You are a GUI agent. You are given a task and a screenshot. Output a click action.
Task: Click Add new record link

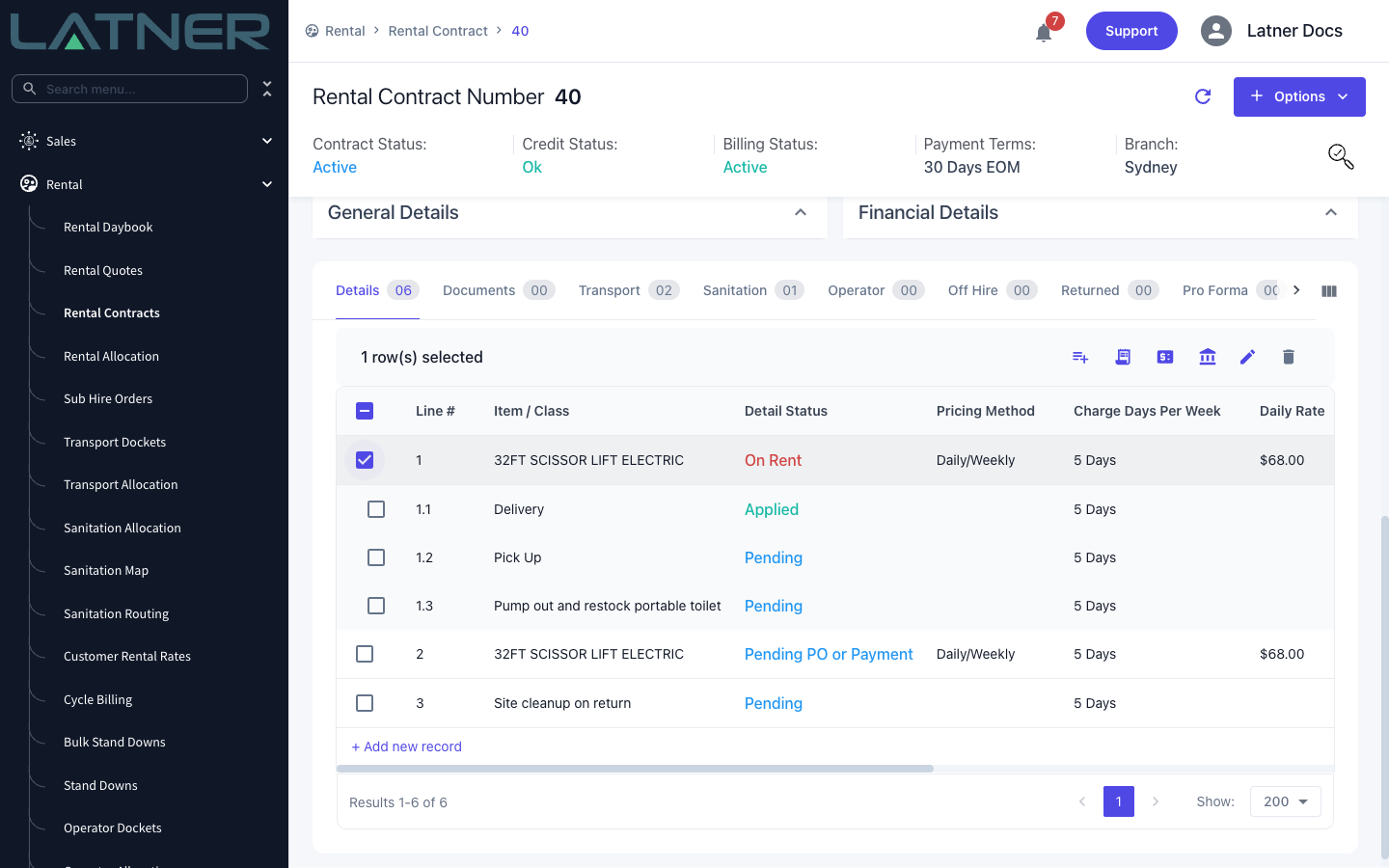[x=406, y=746]
